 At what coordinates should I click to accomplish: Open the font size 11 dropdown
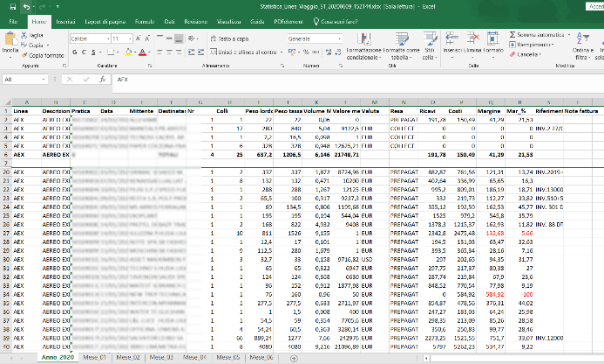(130, 39)
